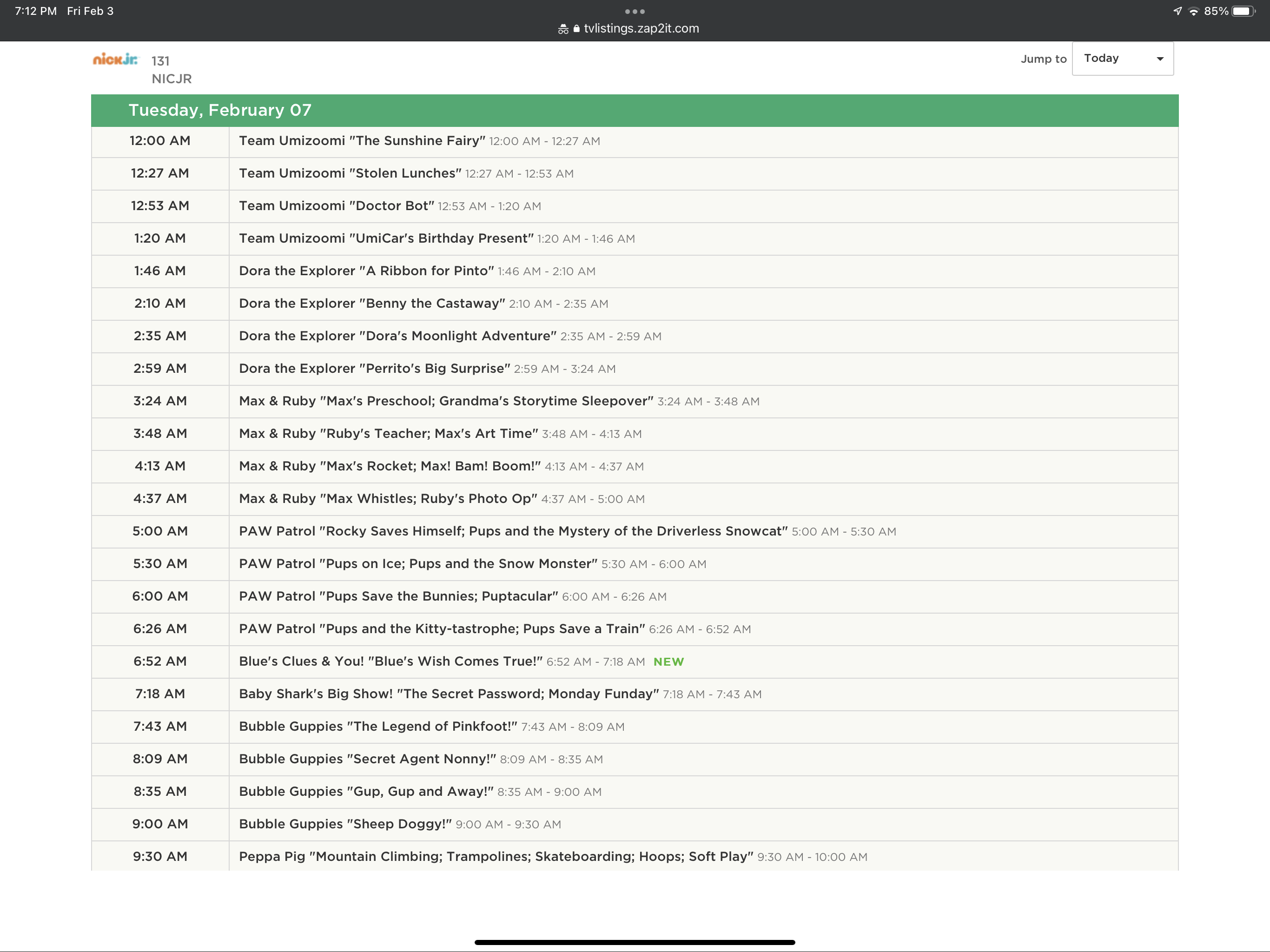Select "Blue's Wish Comes True!" episode
The image size is (1270, 952).
390,661
